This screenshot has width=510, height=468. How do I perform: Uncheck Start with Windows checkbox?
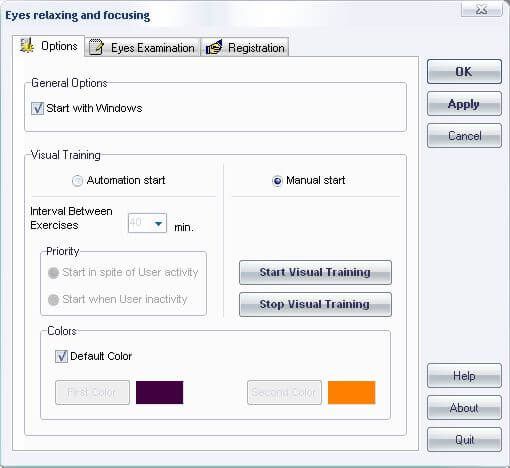click(37, 108)
